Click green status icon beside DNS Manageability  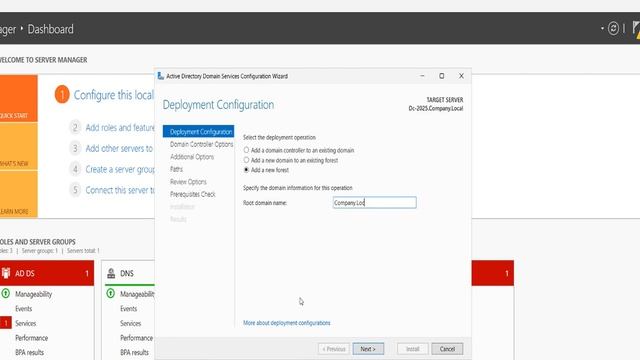pyautogui.click(x=111, y=293)
